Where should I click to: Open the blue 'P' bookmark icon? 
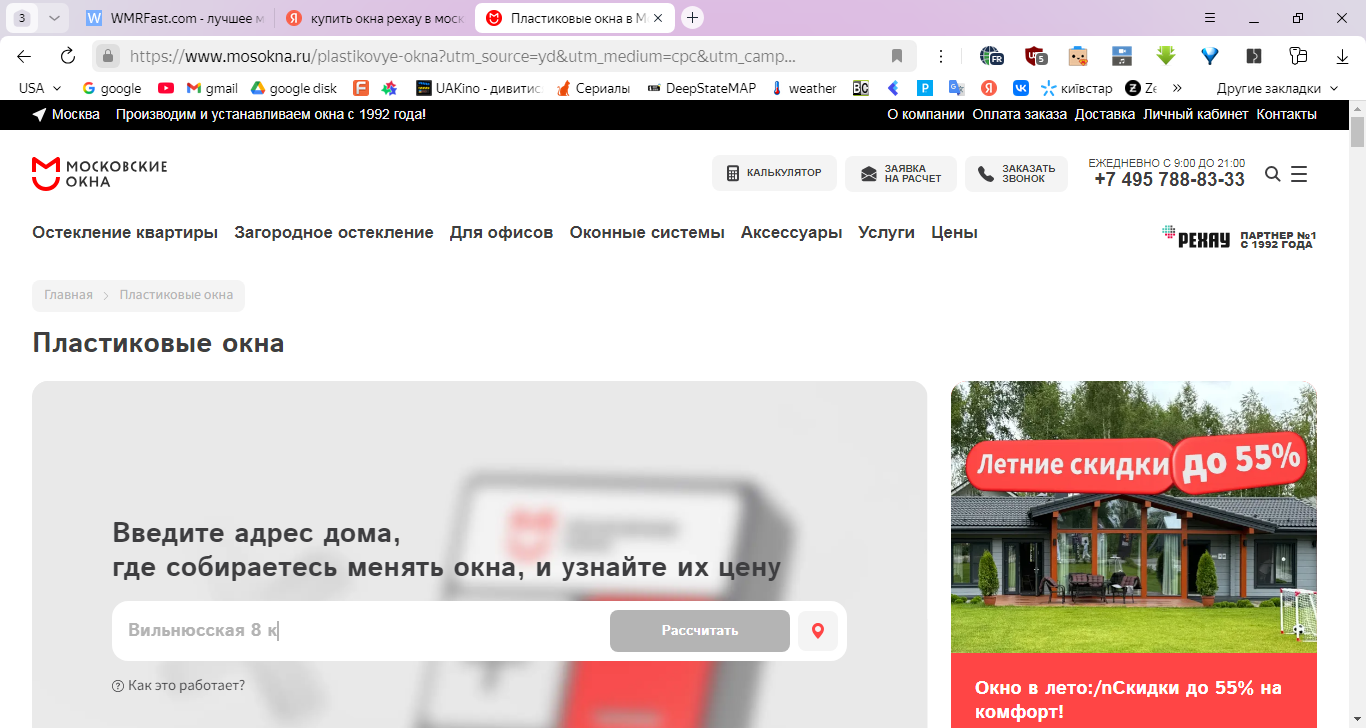[x=925, y=88]
